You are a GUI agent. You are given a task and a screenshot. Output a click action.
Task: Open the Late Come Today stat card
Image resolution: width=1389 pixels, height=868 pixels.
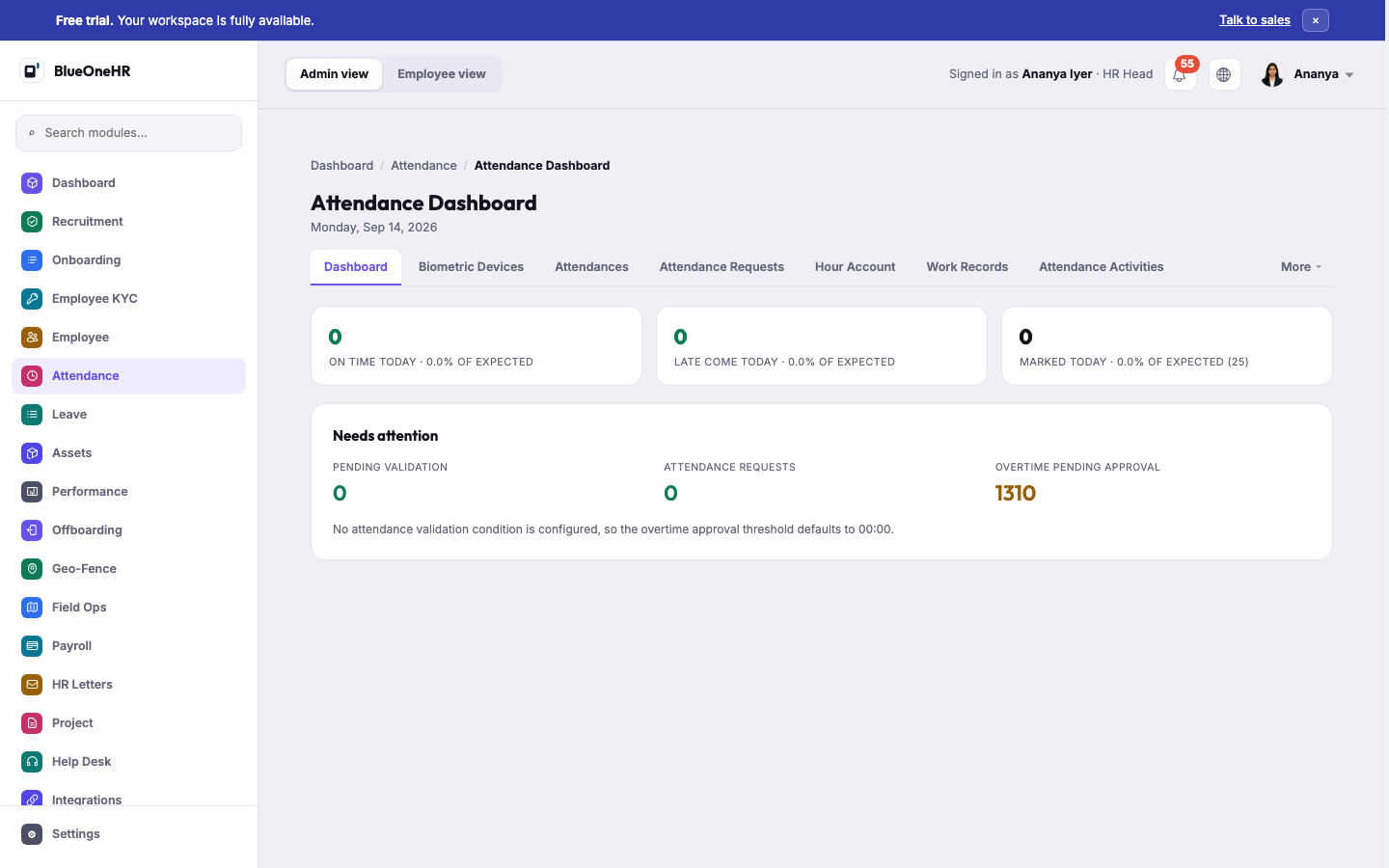pyautogui.click(x=822, y=345)
